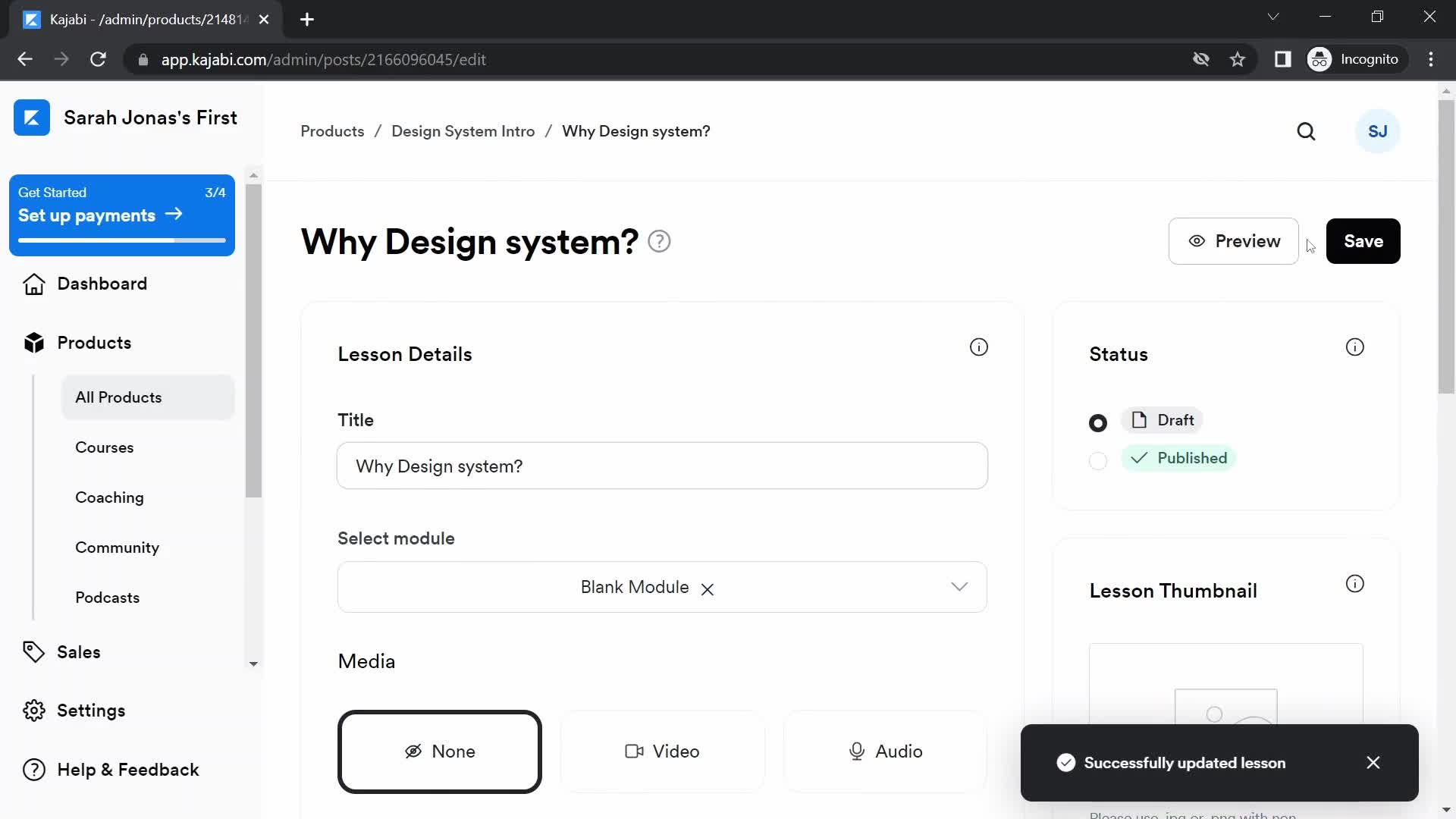Open the SJ user avatar menu

tap(1377, 131)
